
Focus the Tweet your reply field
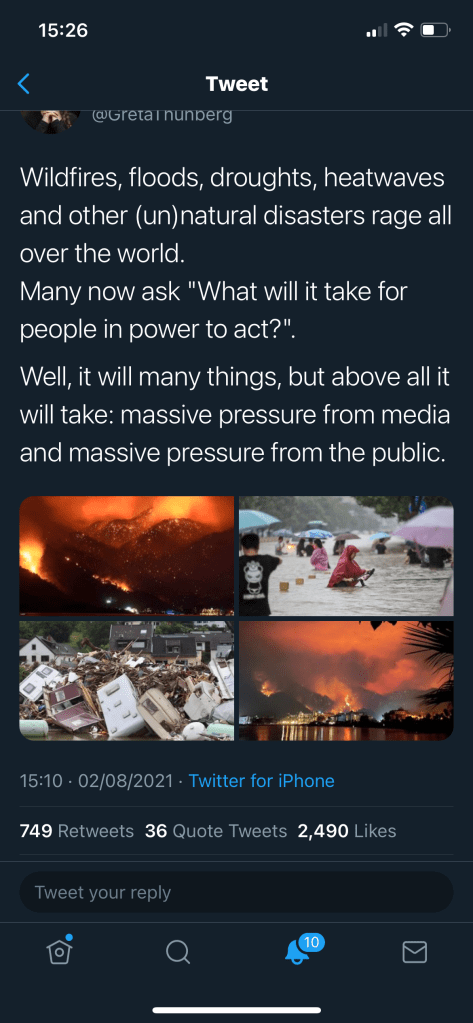236,892
